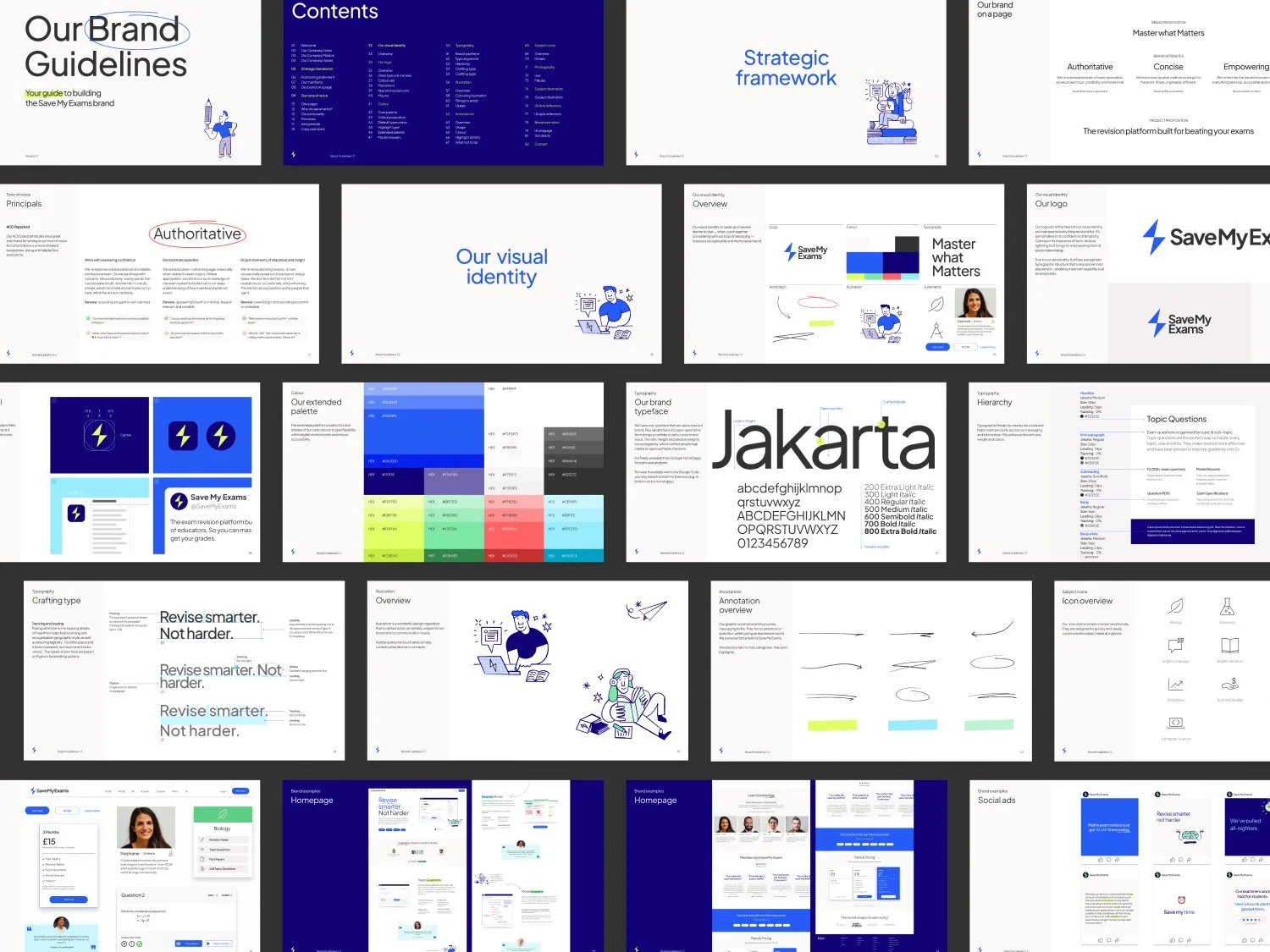
Task: Click the 'Strategic framework' slide title
Action: pyautogui.click(x=786, y=68)
